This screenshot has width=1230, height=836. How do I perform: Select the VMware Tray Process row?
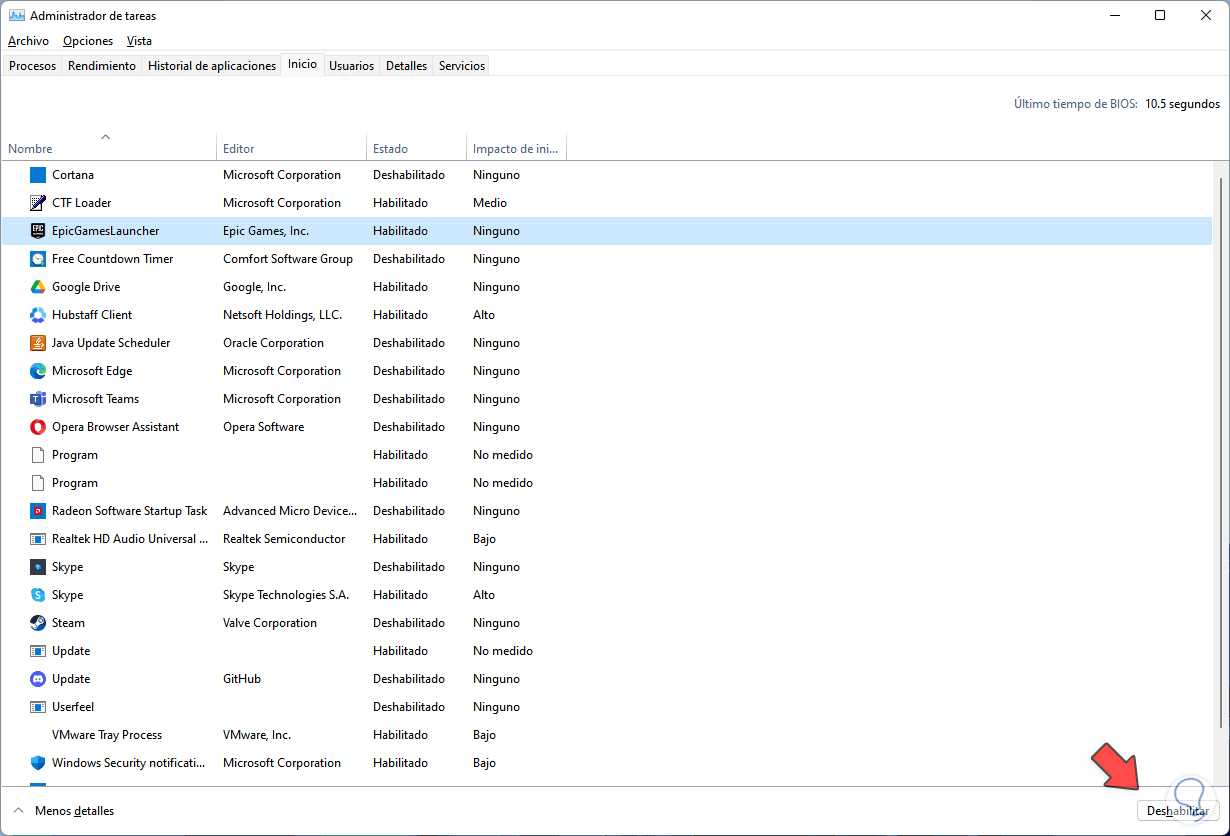(607, 735)
